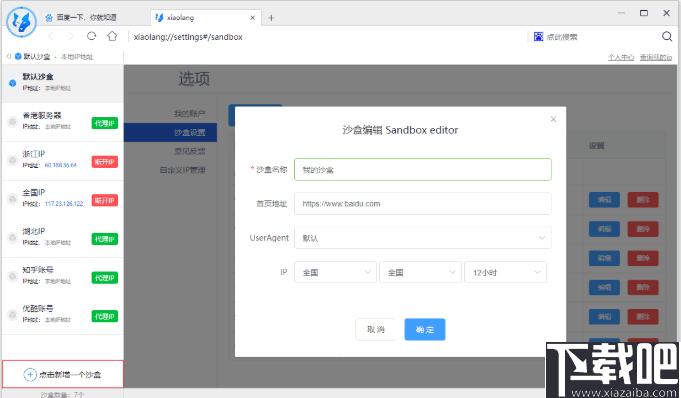
Task: Select the 全国IP sandbox radio
Action: point(13,199)
